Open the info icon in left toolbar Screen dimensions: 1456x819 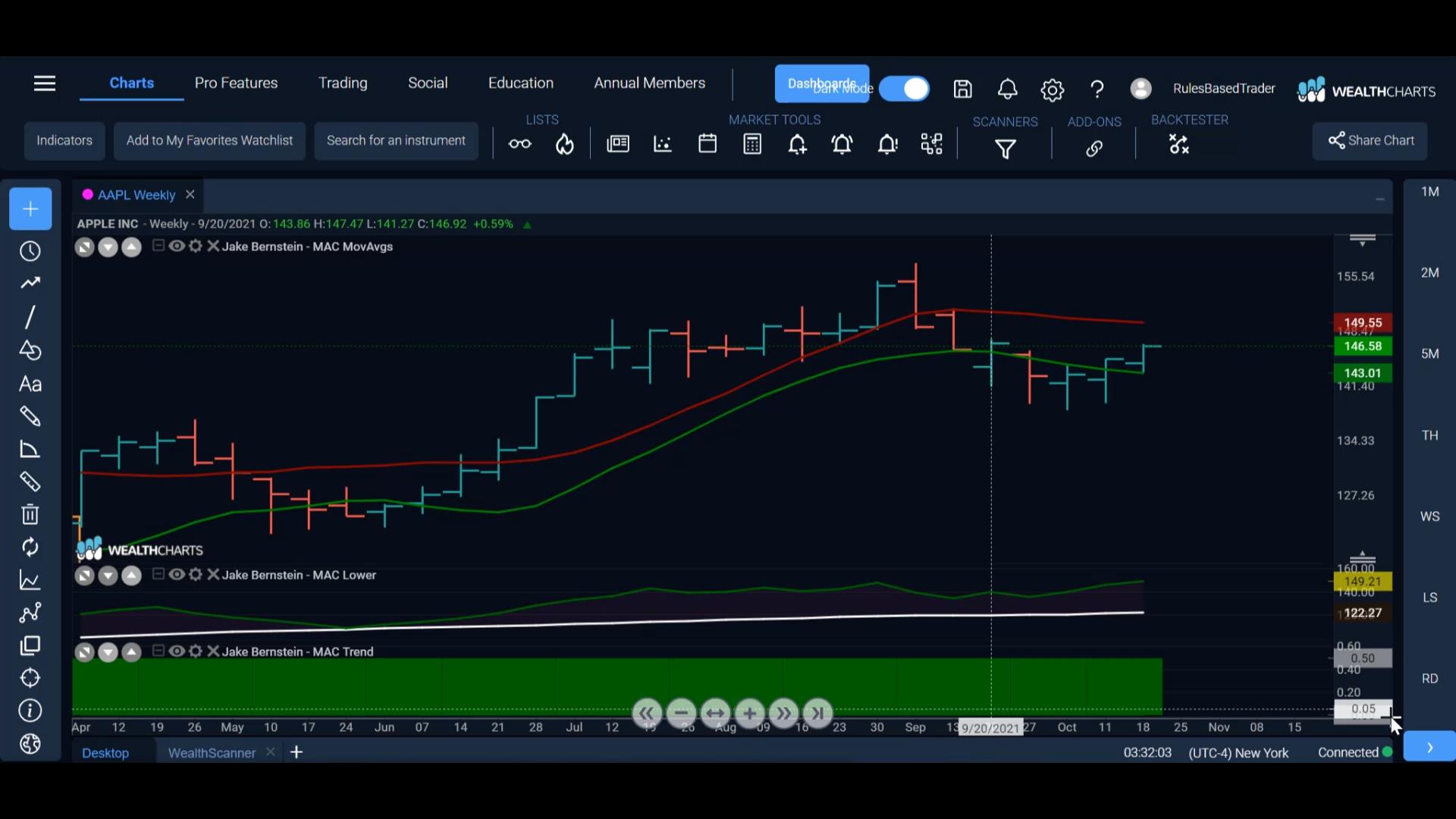click(30, 711)
